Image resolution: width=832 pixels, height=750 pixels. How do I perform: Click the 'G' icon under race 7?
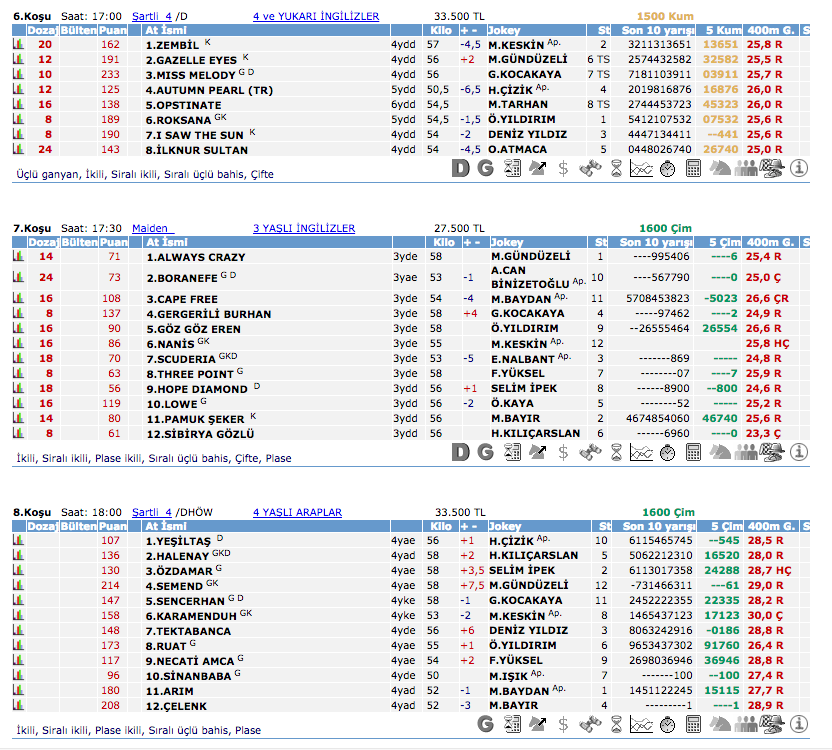[x=486, y=453]
